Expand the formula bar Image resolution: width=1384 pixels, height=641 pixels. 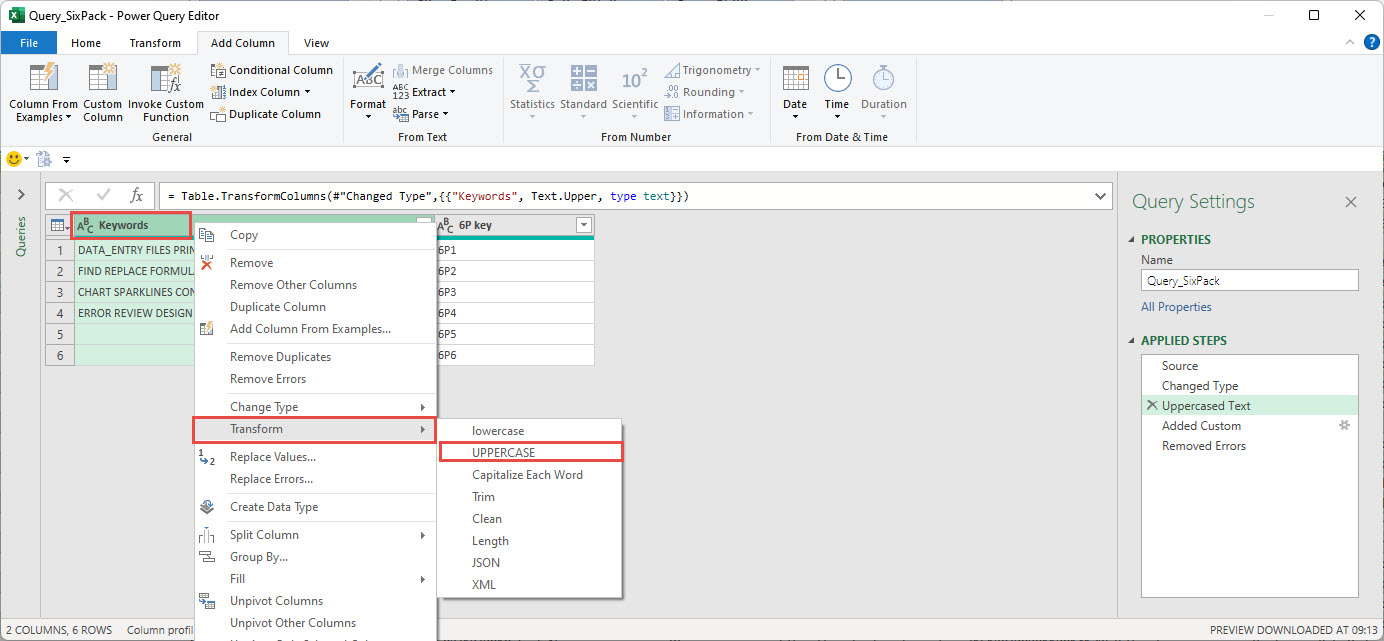(x=1101, y=196)
